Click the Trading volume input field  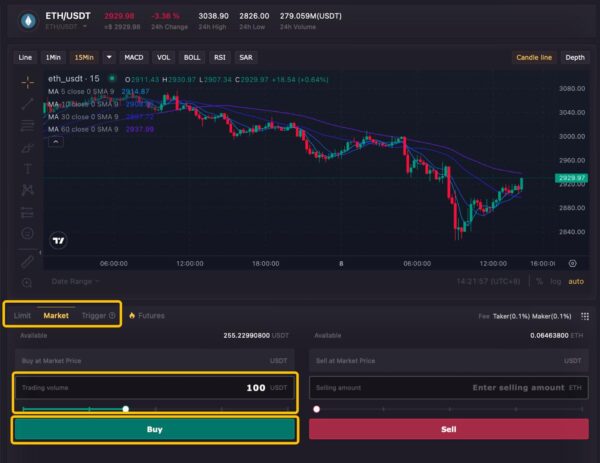(155, 388)
